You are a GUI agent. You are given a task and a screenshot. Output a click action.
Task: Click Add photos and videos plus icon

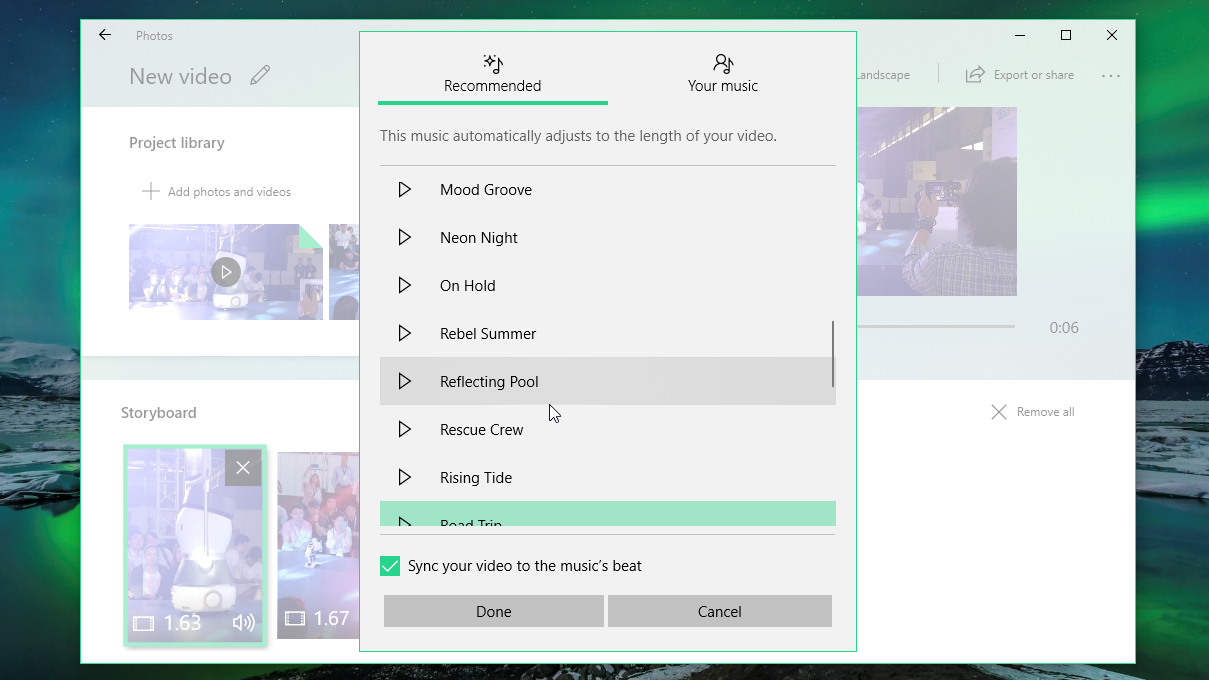pyautogui.click(x=150, y=191)
